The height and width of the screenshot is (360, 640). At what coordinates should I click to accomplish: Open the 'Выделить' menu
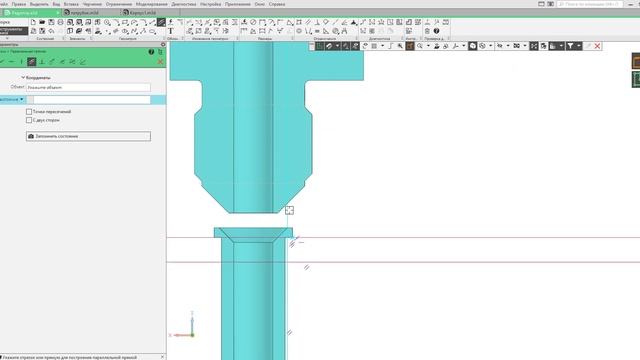[39, 4]
